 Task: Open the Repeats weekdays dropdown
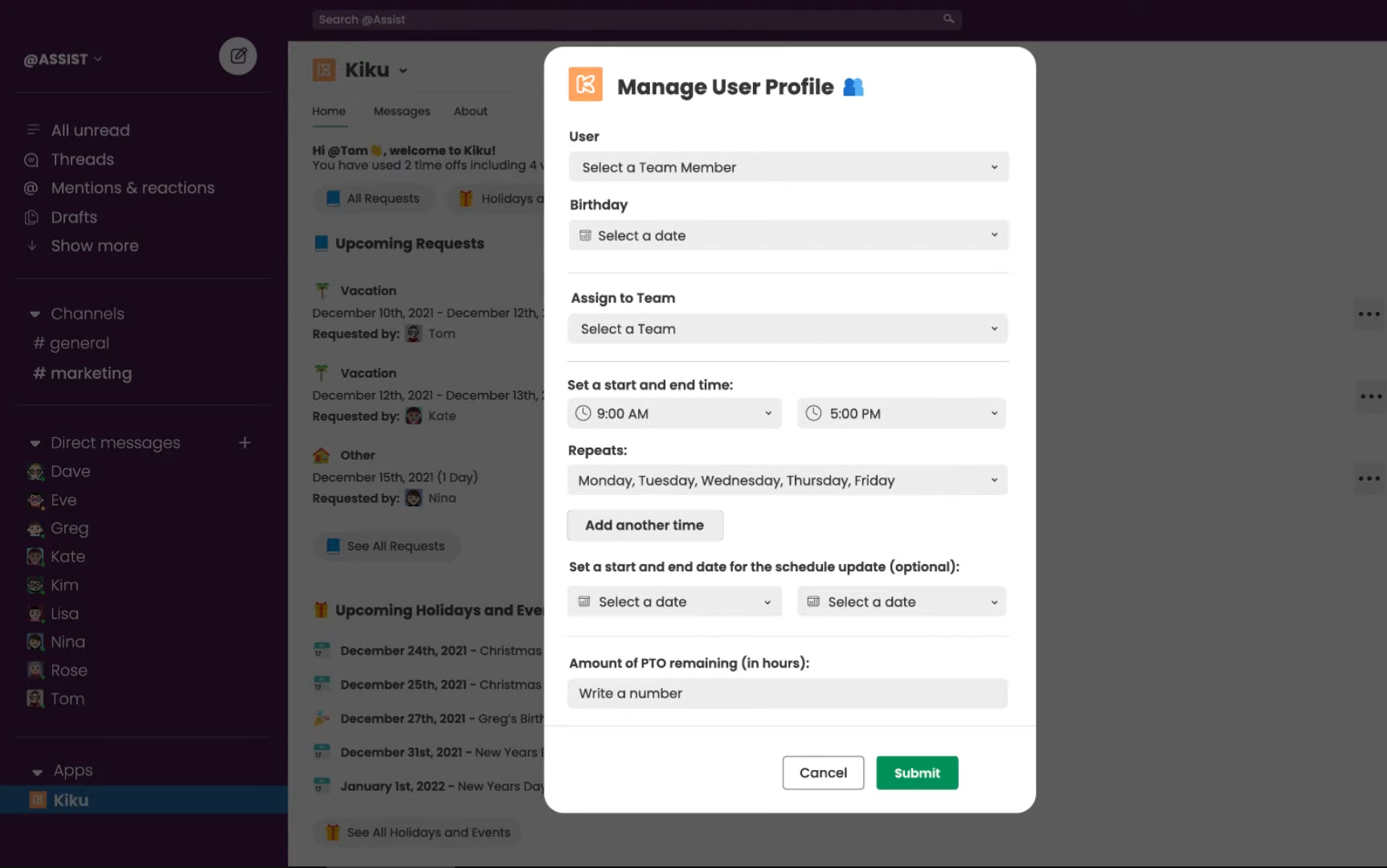tap(788, 481)
